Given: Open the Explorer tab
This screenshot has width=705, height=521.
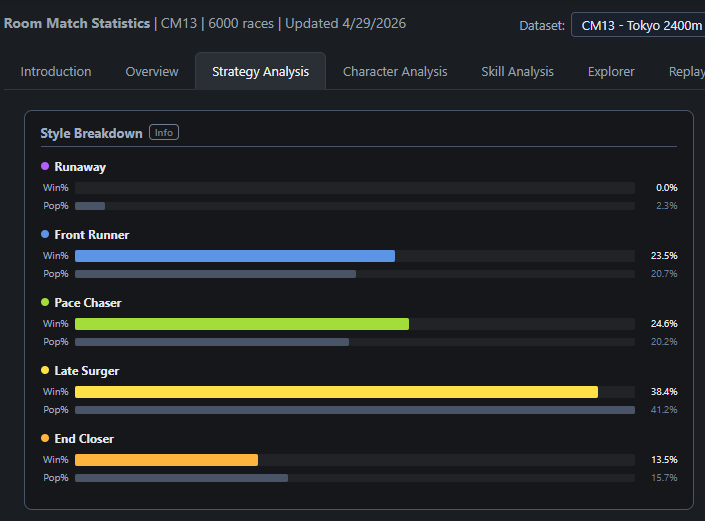Looking at the screenshot, I should click(x=611, y=71).
